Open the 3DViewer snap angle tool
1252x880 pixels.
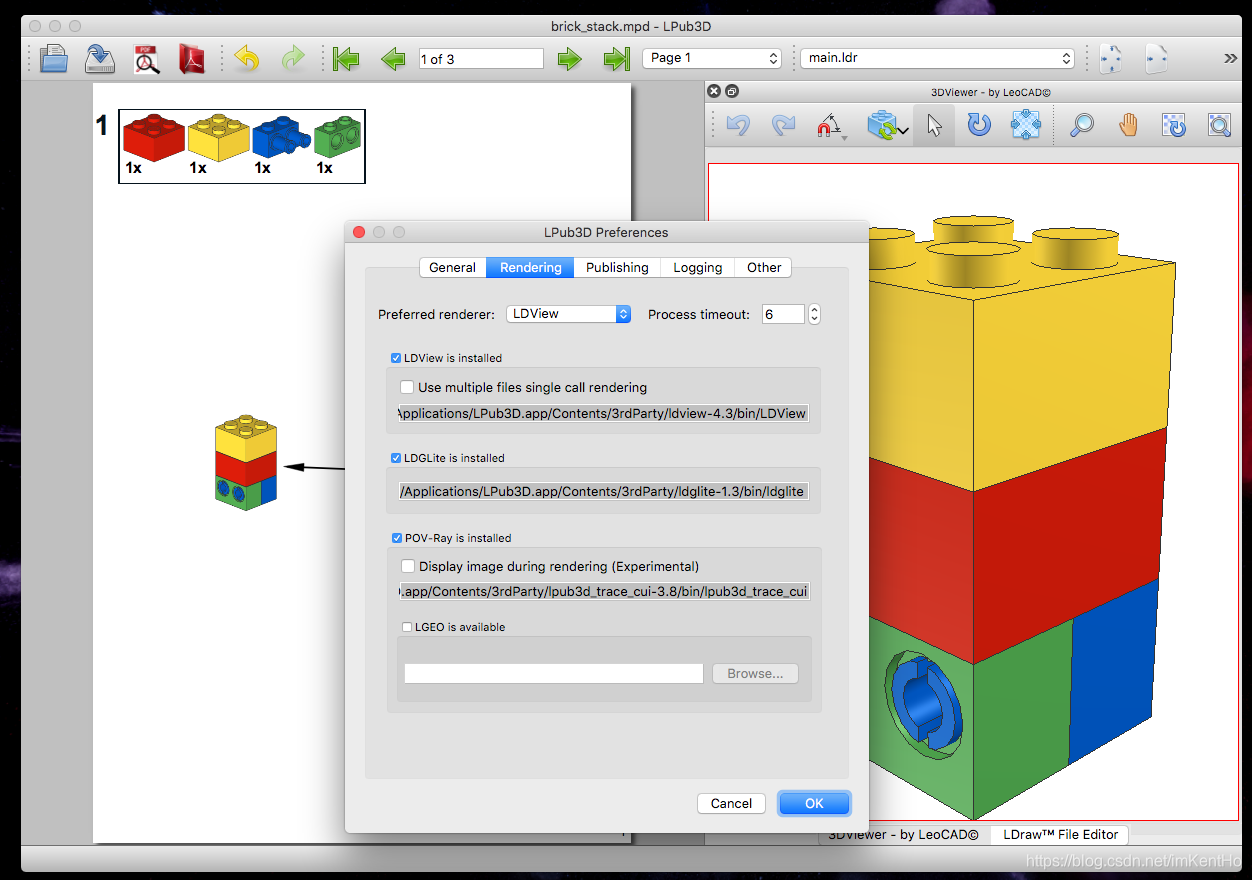coord(832,127)
